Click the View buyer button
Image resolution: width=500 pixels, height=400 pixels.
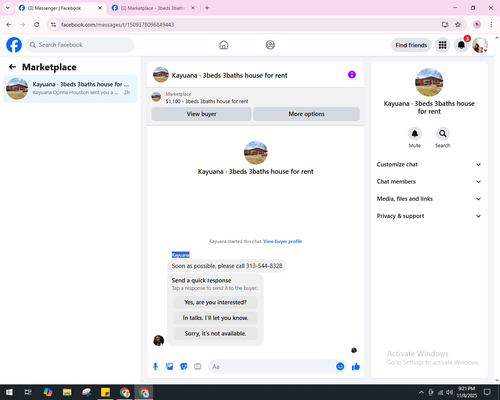[x=201, y=114]
